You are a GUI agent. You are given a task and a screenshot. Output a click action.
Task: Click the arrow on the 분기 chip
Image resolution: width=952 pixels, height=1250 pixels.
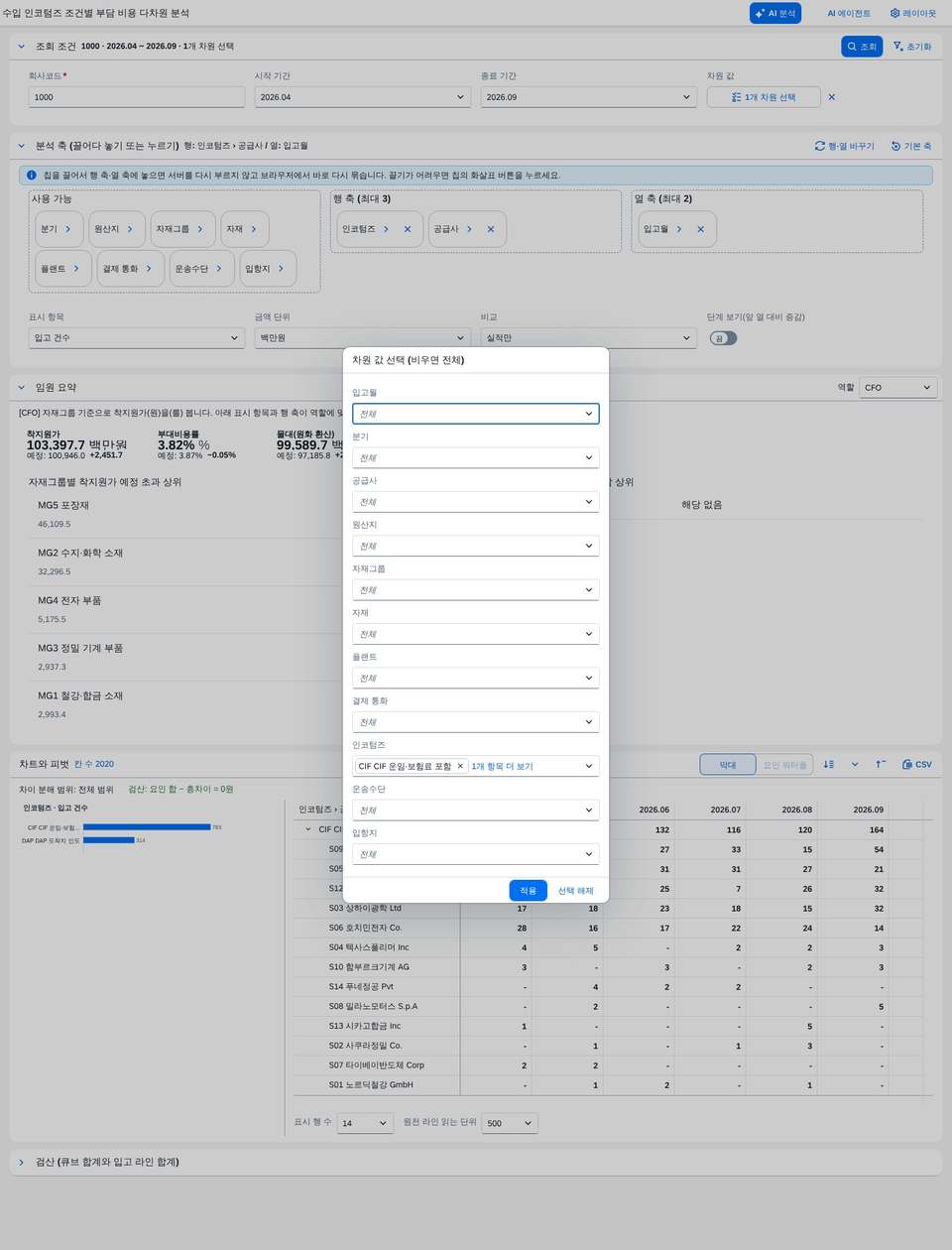pos(68,229)
